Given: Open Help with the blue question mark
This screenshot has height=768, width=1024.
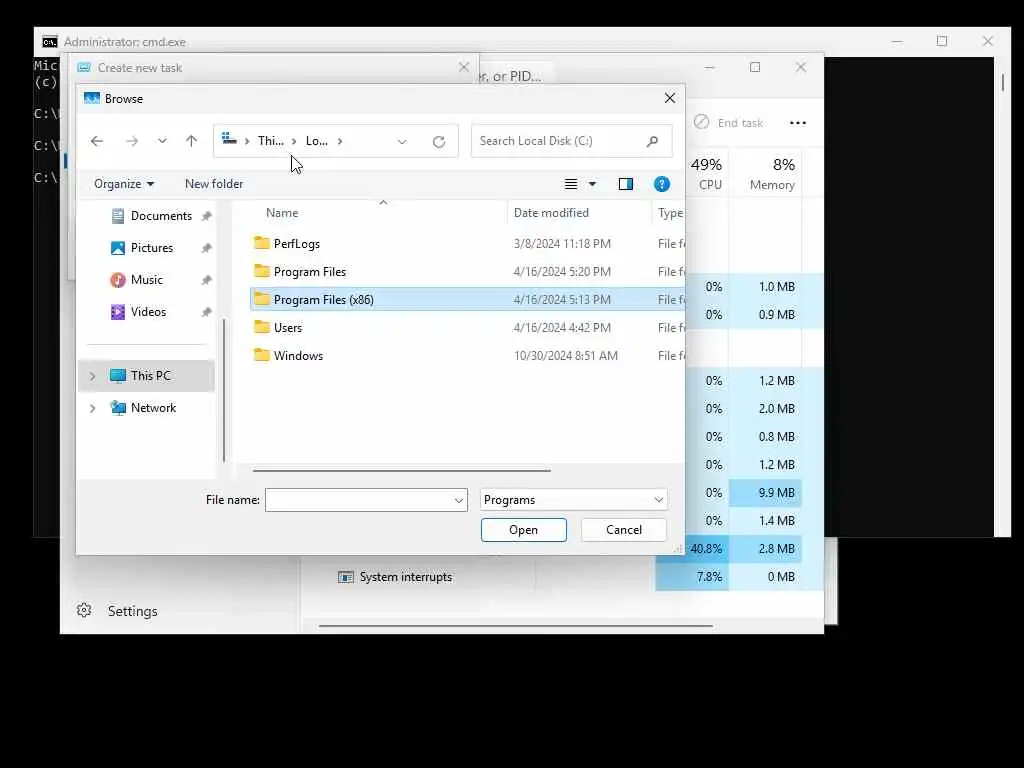Looking at the screenshot, I should tap(662, 184).
